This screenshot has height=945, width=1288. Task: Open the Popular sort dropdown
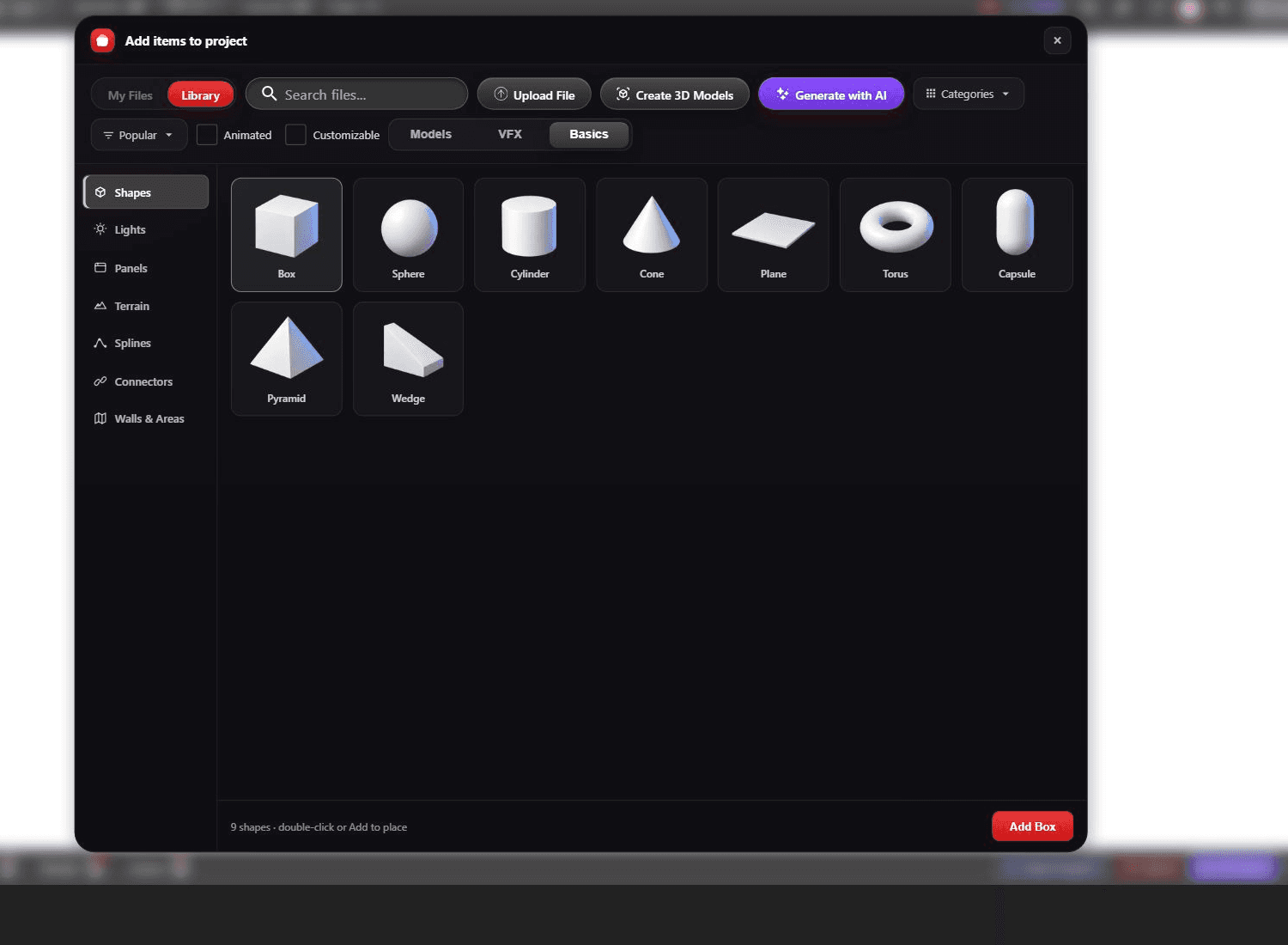[139, 135]
